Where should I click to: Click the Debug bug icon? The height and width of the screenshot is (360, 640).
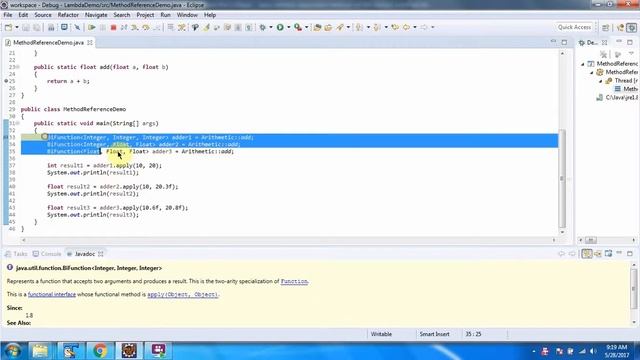[262, 27]
